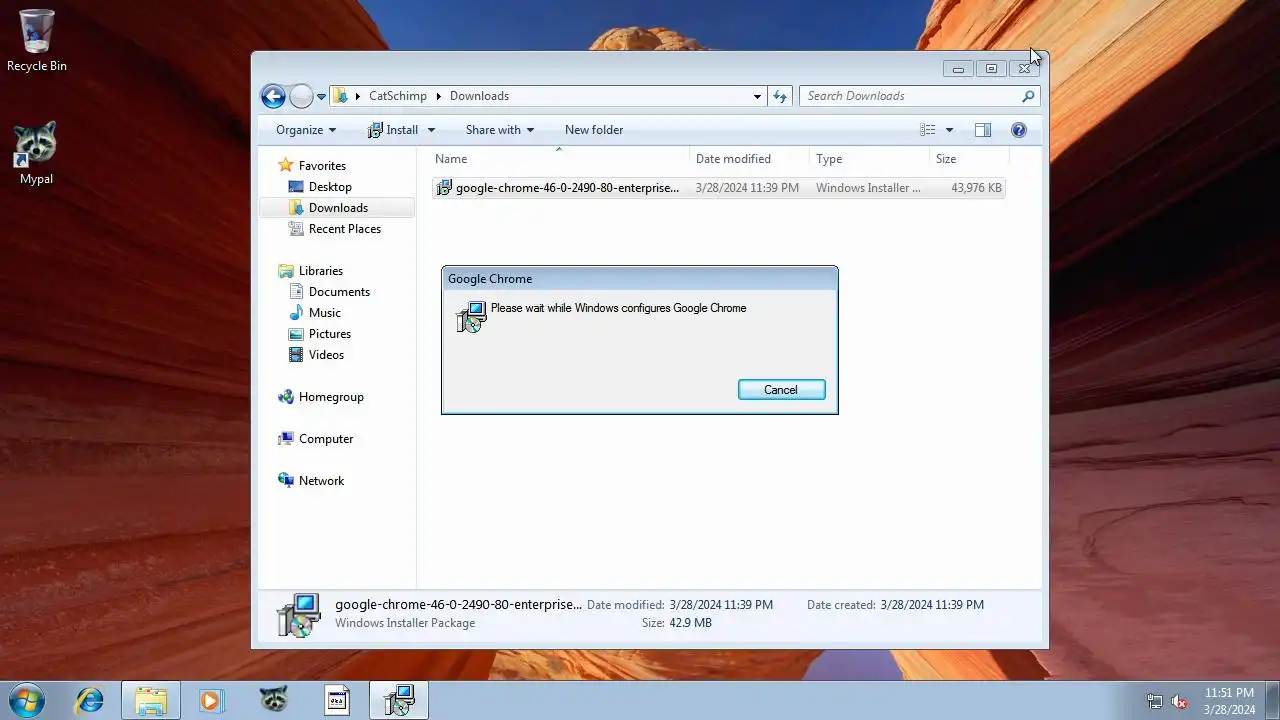Select Downloads under Favorites
The image size is (1280, 720).
[338, 208]
